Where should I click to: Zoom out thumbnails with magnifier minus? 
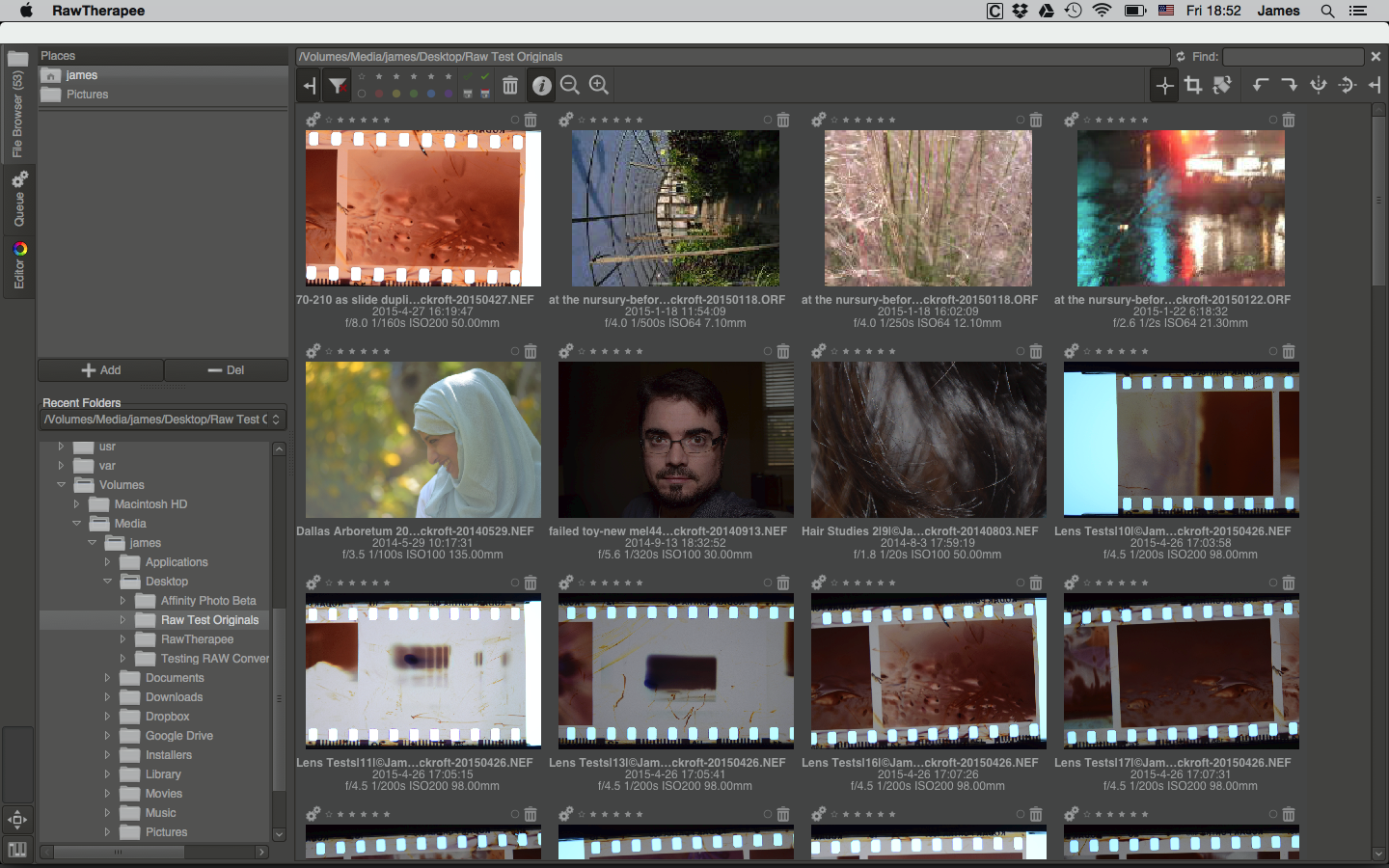tap(570, 85)
